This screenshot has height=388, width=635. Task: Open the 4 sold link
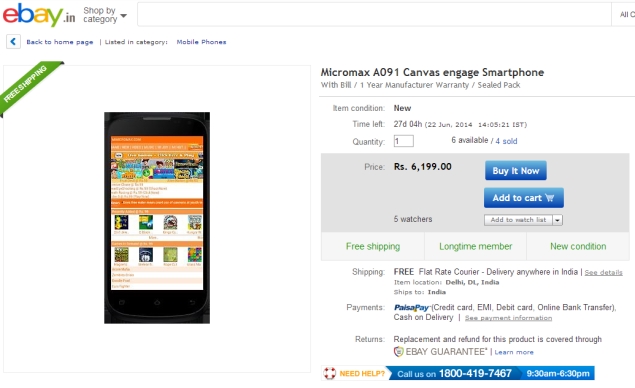point(506,141)
